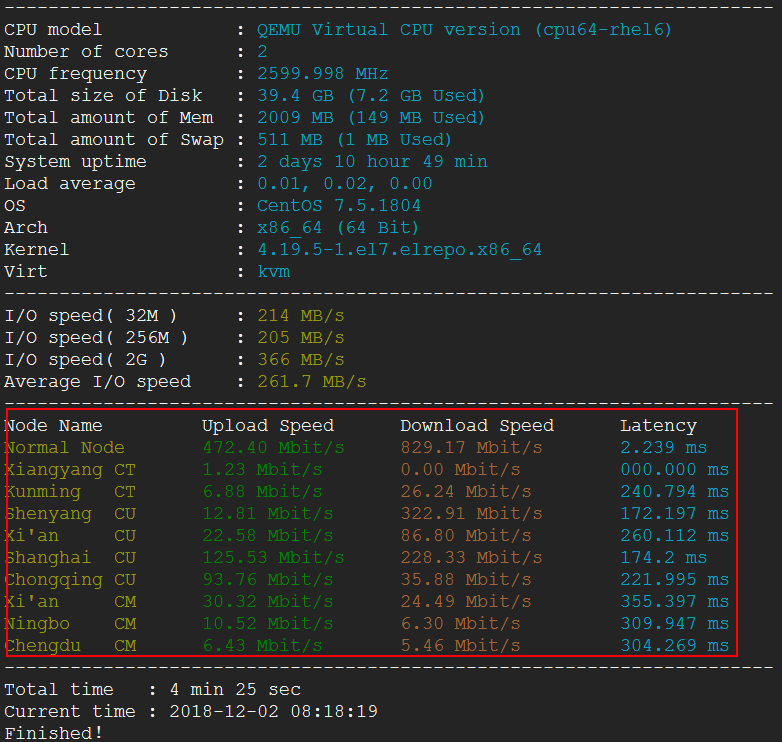Select the average I/O speed 261.7 MB/s
This screenshot has width=782, height=742.
tap(311, 382)
